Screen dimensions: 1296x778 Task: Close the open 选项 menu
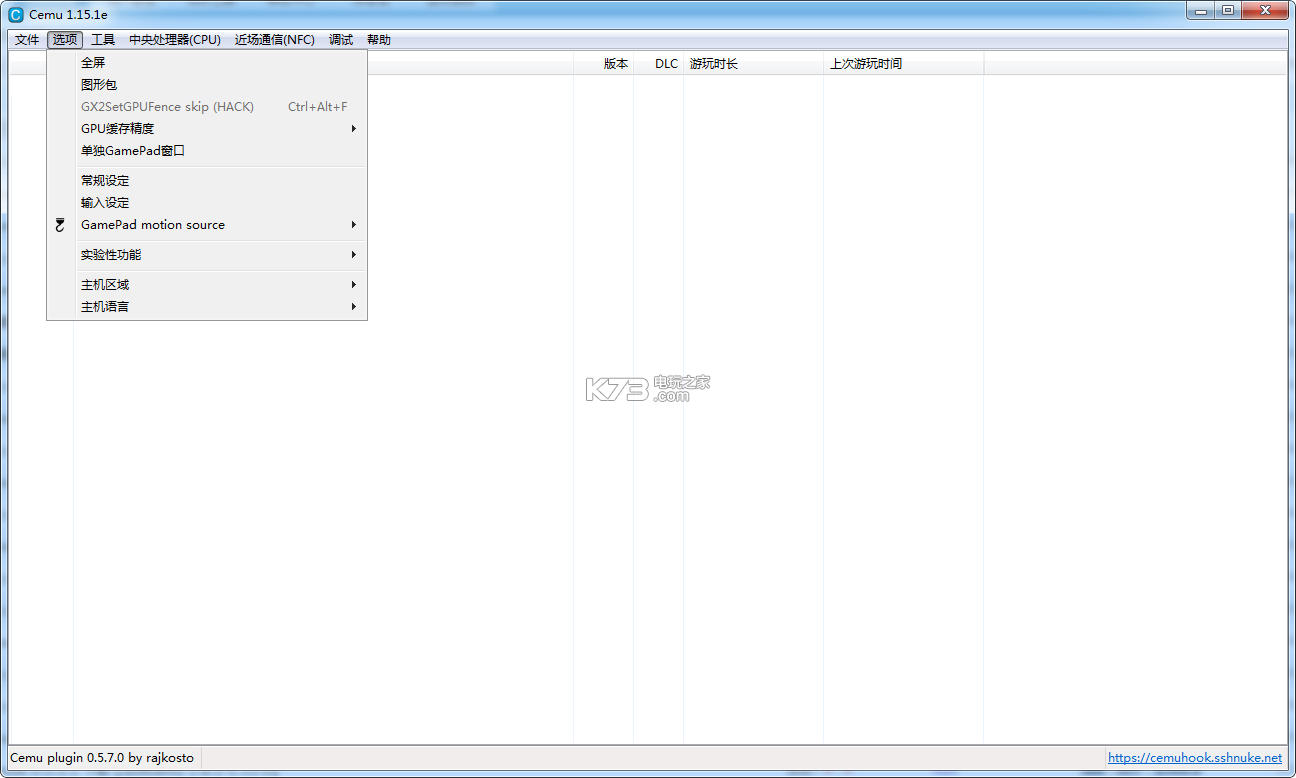pyautogui.click(x=65, y=40)
